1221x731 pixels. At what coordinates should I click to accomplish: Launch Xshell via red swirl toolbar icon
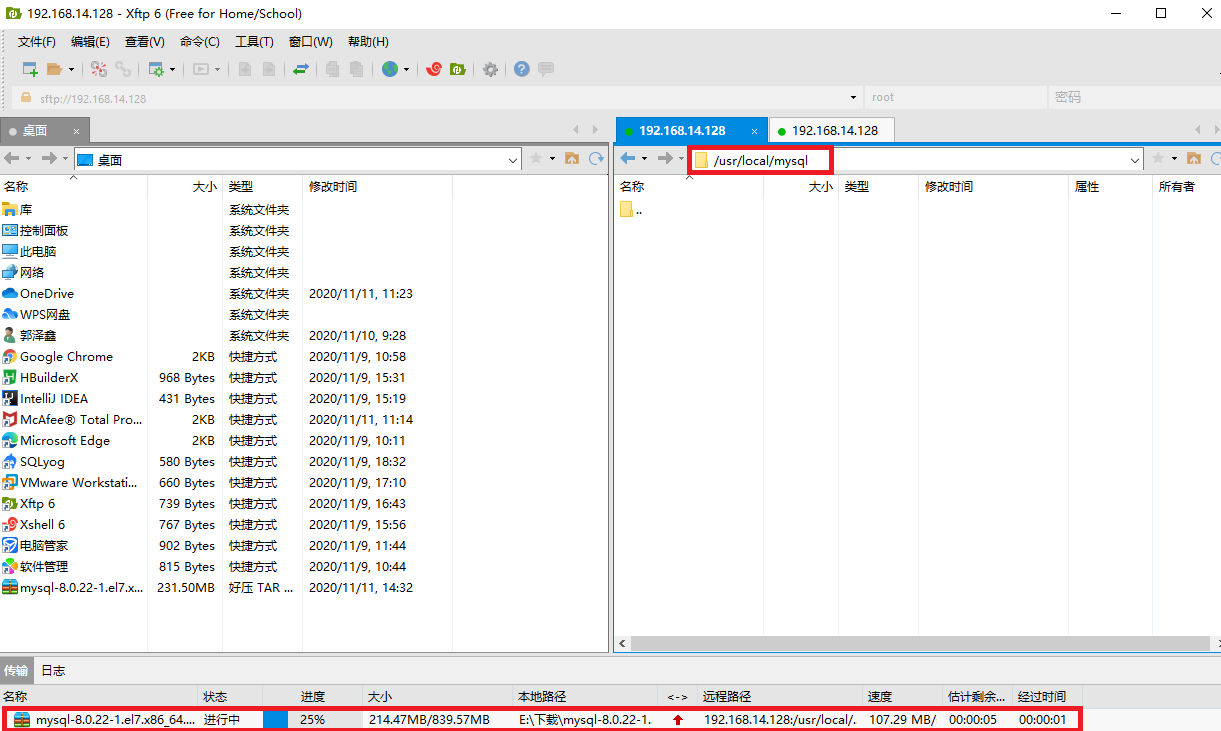(x=434, y=69)
